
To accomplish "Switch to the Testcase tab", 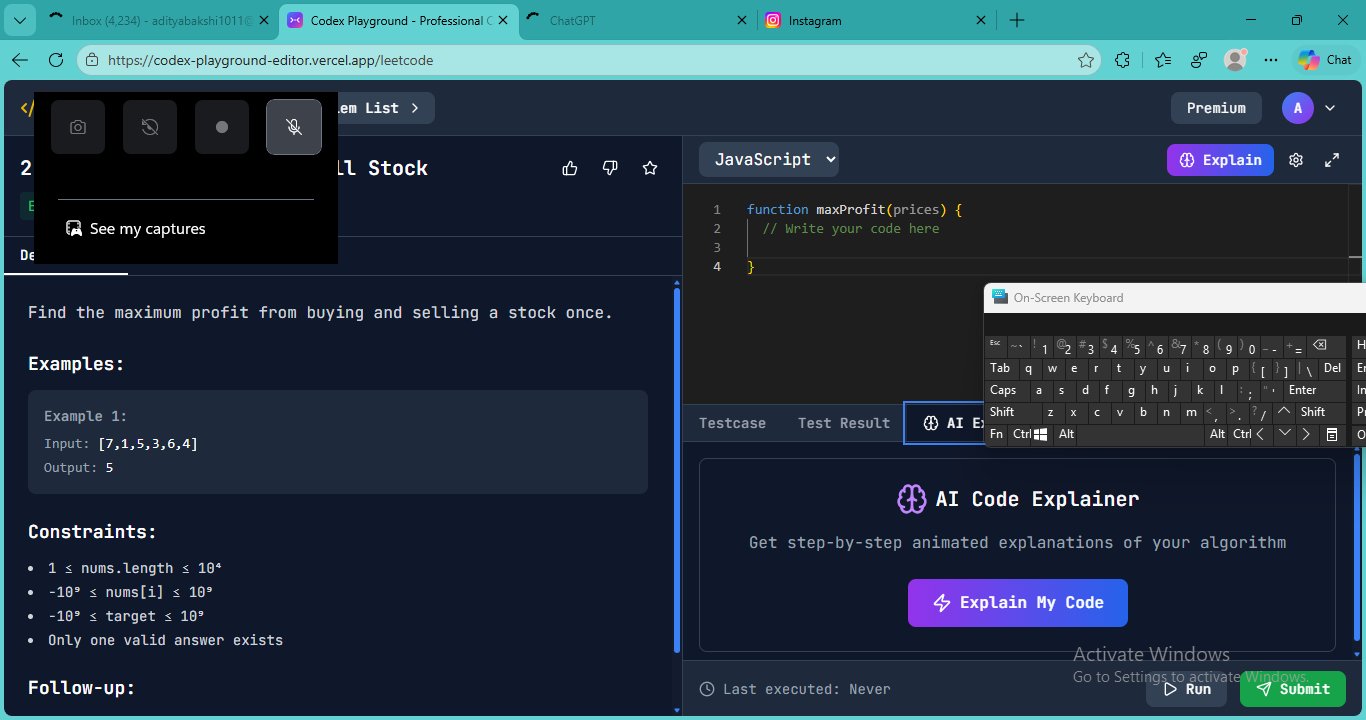I will click(x=732, y=423).
